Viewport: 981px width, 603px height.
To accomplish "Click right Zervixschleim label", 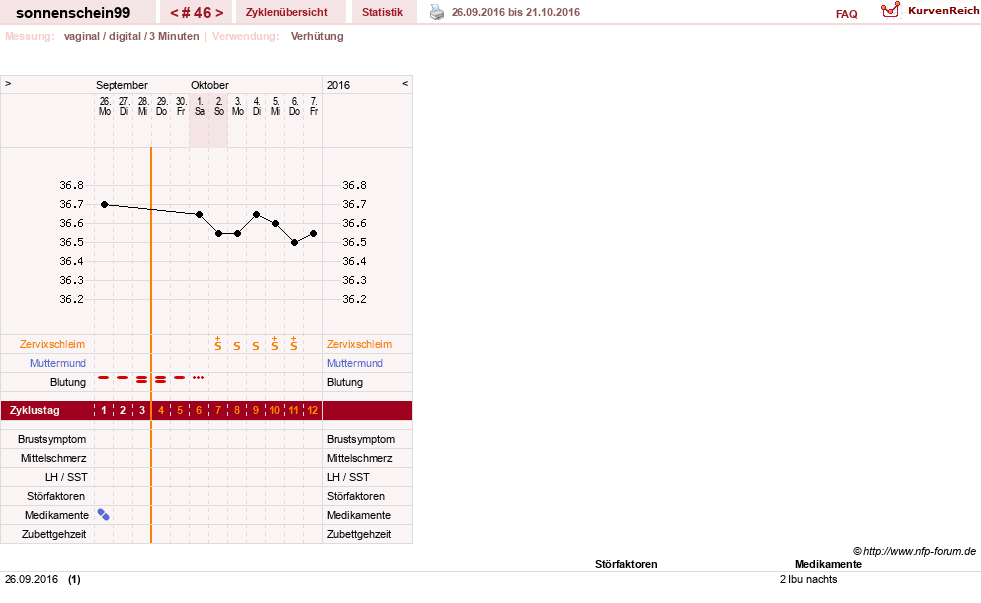I will [359, 344].
